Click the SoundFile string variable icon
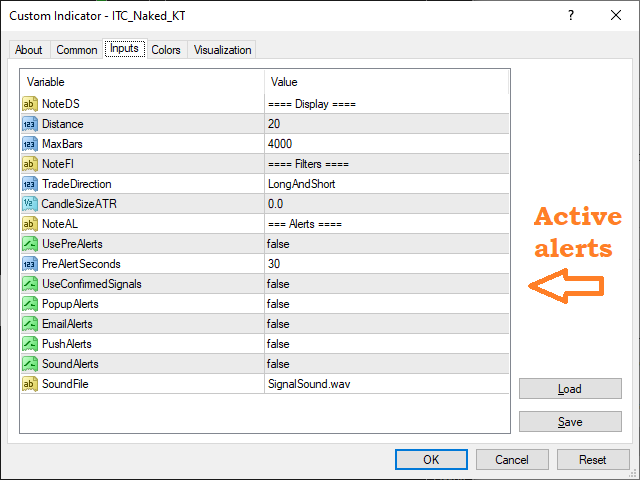This screenshot has width=640, height=480. coord(29,384)
